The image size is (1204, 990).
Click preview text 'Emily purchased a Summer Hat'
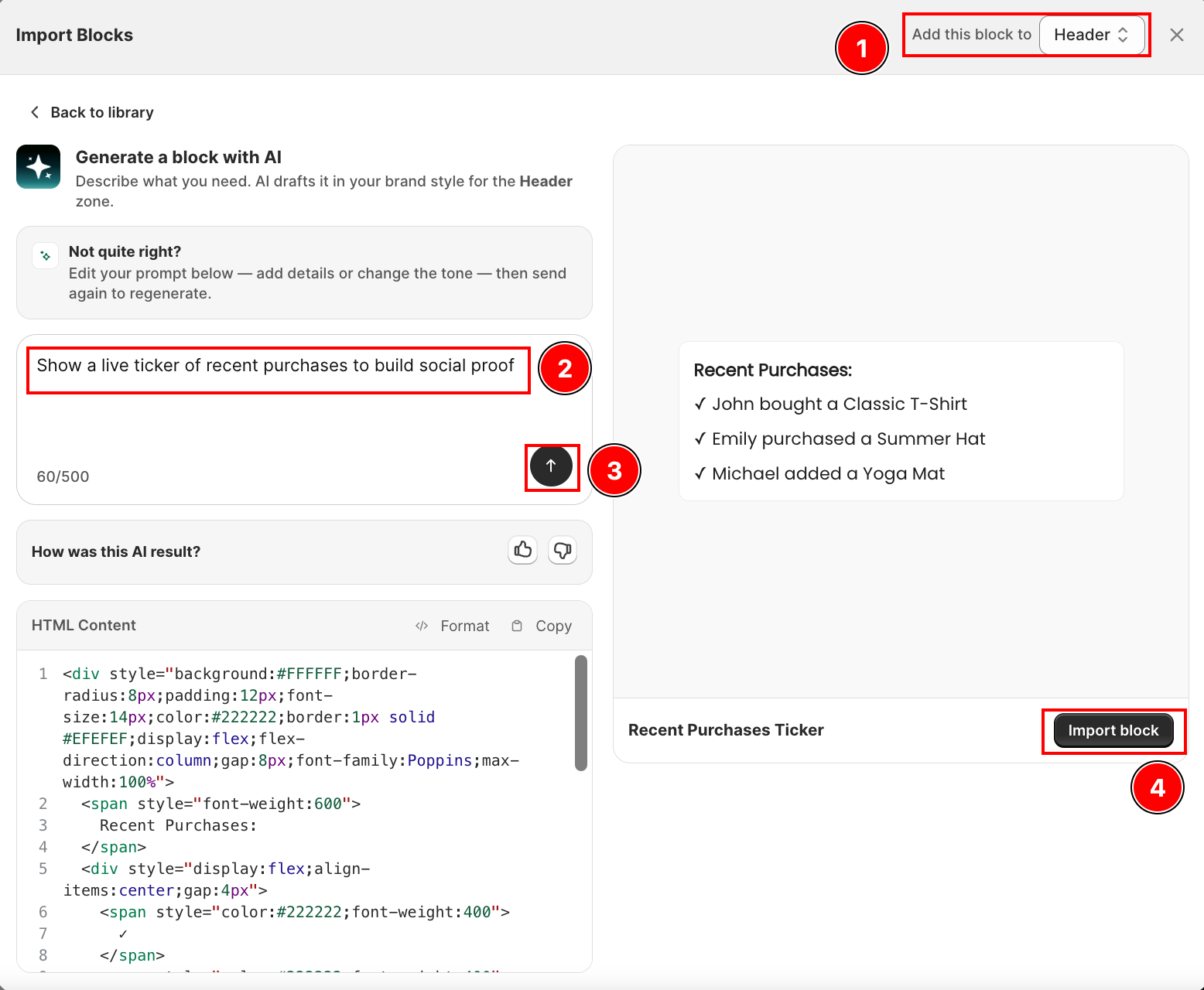[x=849, y=439]
